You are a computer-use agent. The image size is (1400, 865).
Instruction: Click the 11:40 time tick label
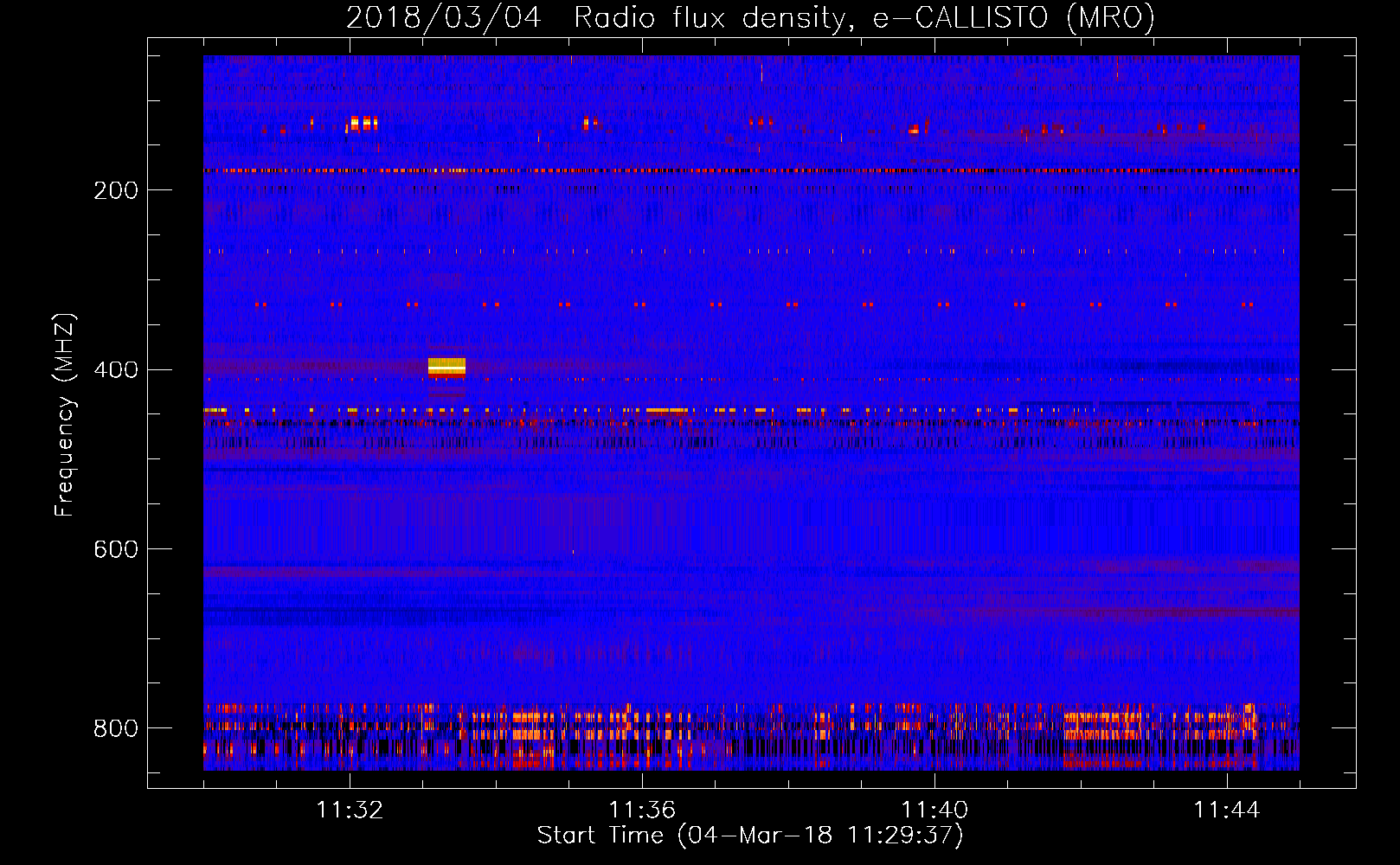934,811
